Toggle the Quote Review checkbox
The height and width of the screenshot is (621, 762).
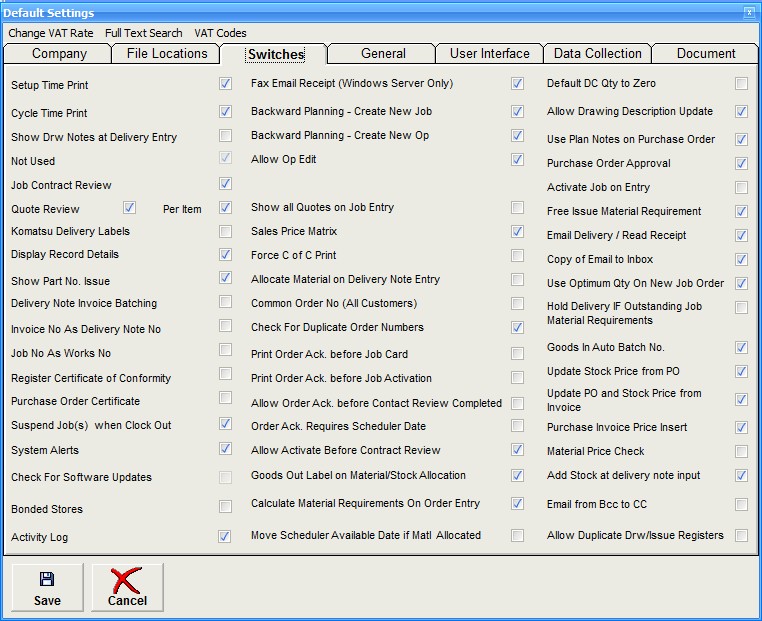129,208
